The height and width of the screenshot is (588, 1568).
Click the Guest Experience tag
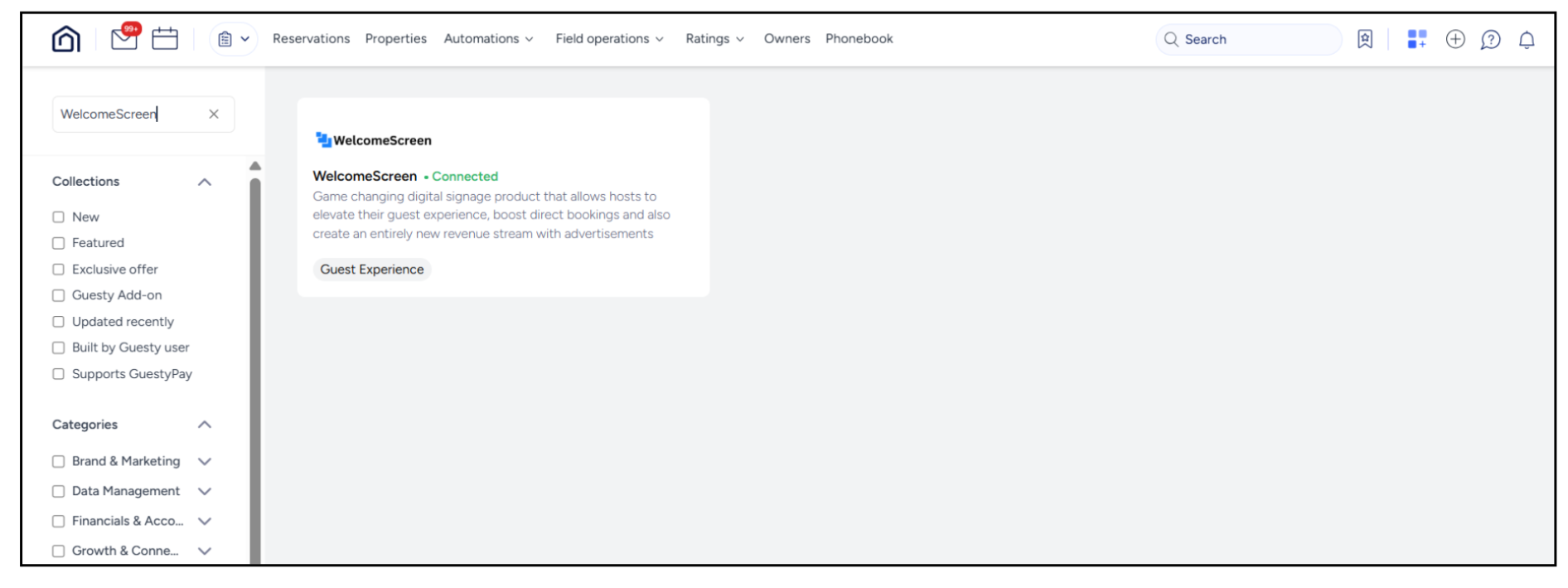coord(372,270)
